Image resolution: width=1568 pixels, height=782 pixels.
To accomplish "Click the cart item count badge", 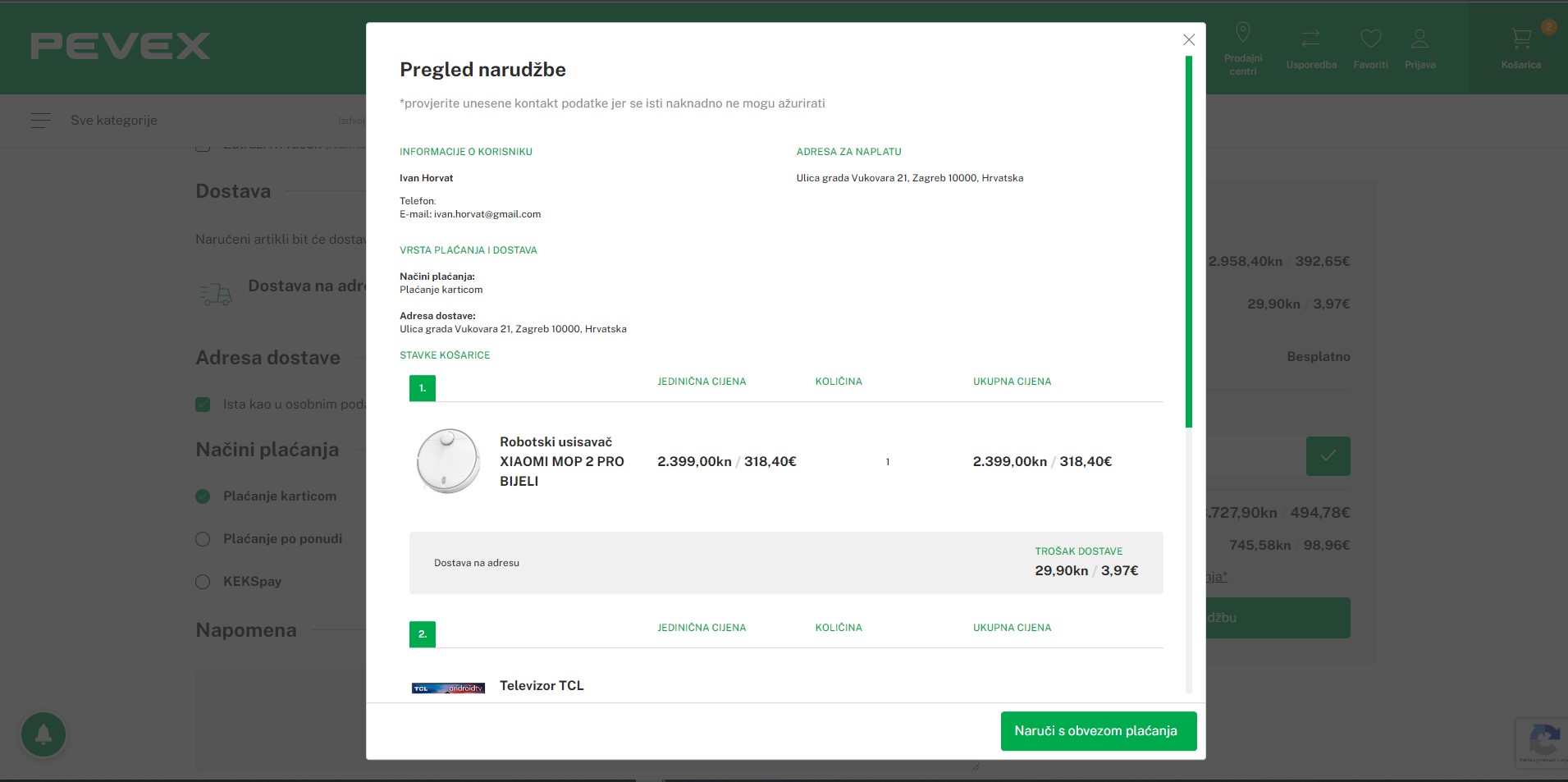I will 1548,27.
